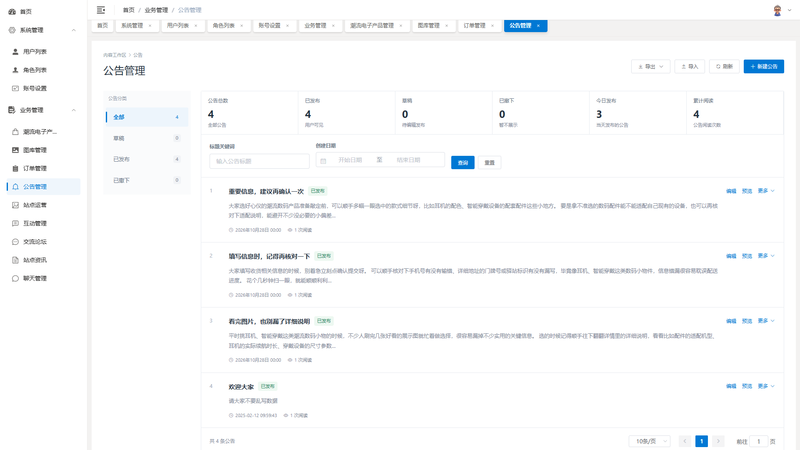Preview the 看完图片 announcement
Viewport: 800px width, 450px height.
[x=747, y=321]
